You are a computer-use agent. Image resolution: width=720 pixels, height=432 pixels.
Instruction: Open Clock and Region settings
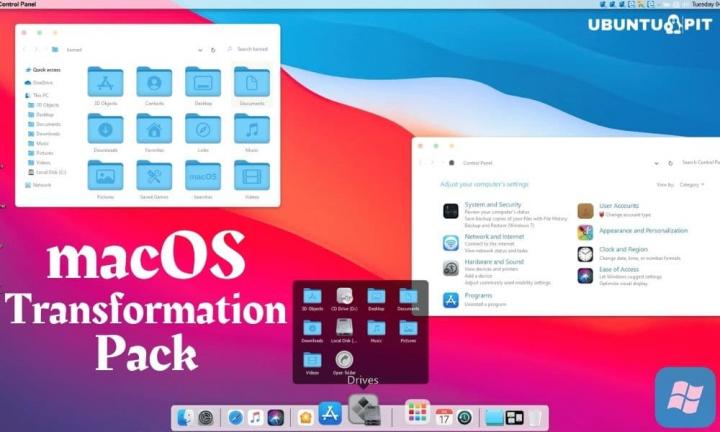click(x=623, y=250)
